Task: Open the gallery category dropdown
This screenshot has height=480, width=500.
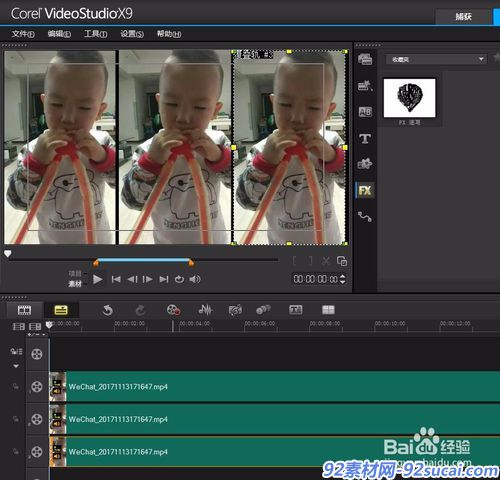Action: pos(436,59)
